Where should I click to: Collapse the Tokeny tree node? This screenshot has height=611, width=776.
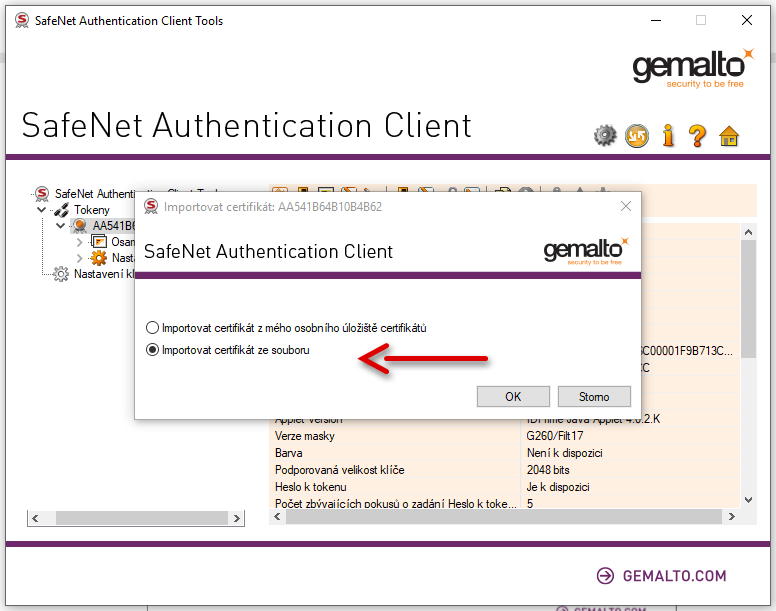[x=42, y=210]
